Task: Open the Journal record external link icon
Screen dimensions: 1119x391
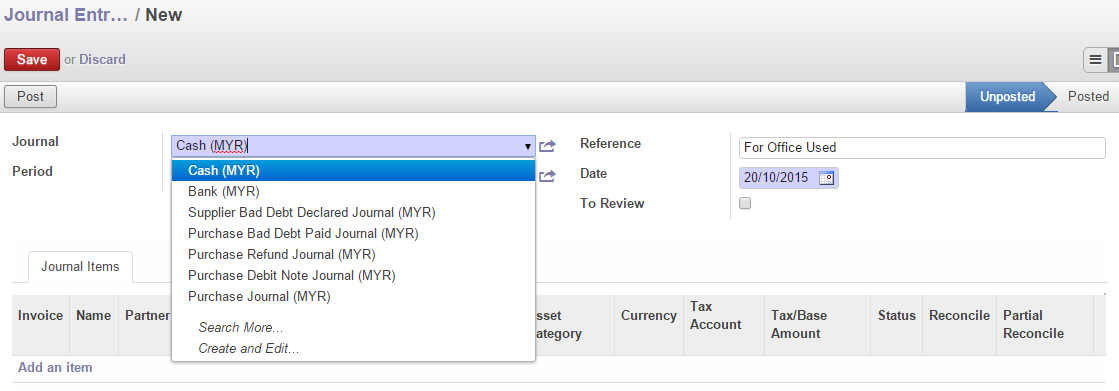Action: point(547,146)
